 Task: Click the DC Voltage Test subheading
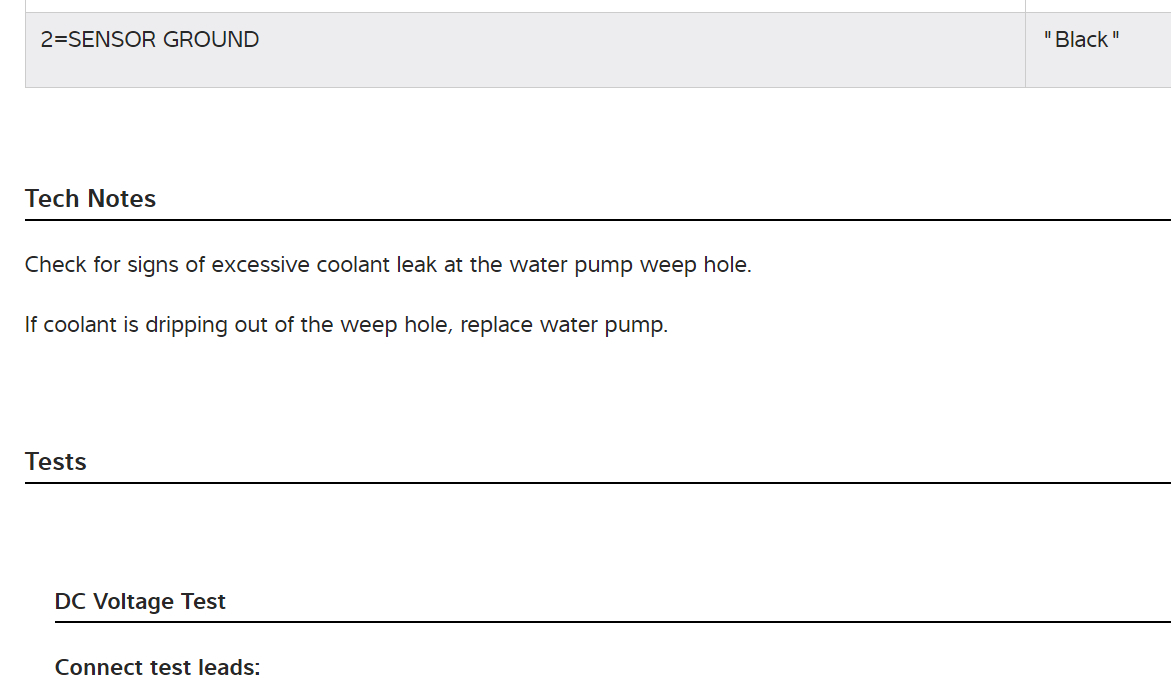click(x=140, y=602)
